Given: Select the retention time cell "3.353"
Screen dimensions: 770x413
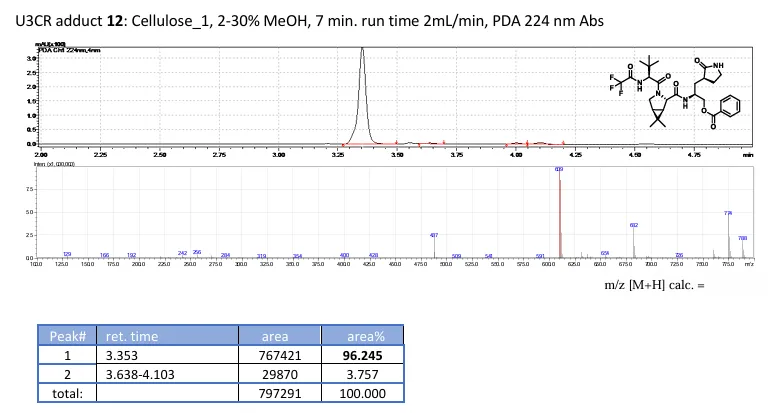Looking at the screenshot, I should click(167, 355).
